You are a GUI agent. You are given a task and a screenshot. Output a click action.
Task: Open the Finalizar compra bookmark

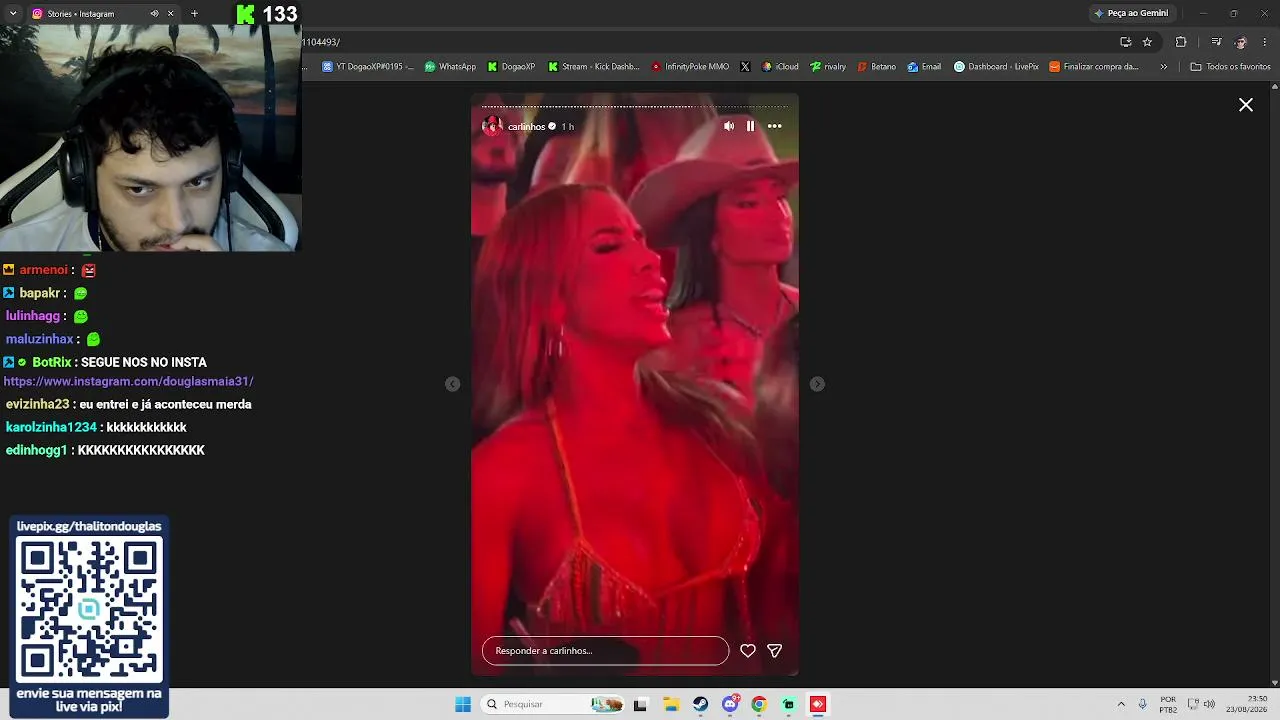tap(1094, 67)
